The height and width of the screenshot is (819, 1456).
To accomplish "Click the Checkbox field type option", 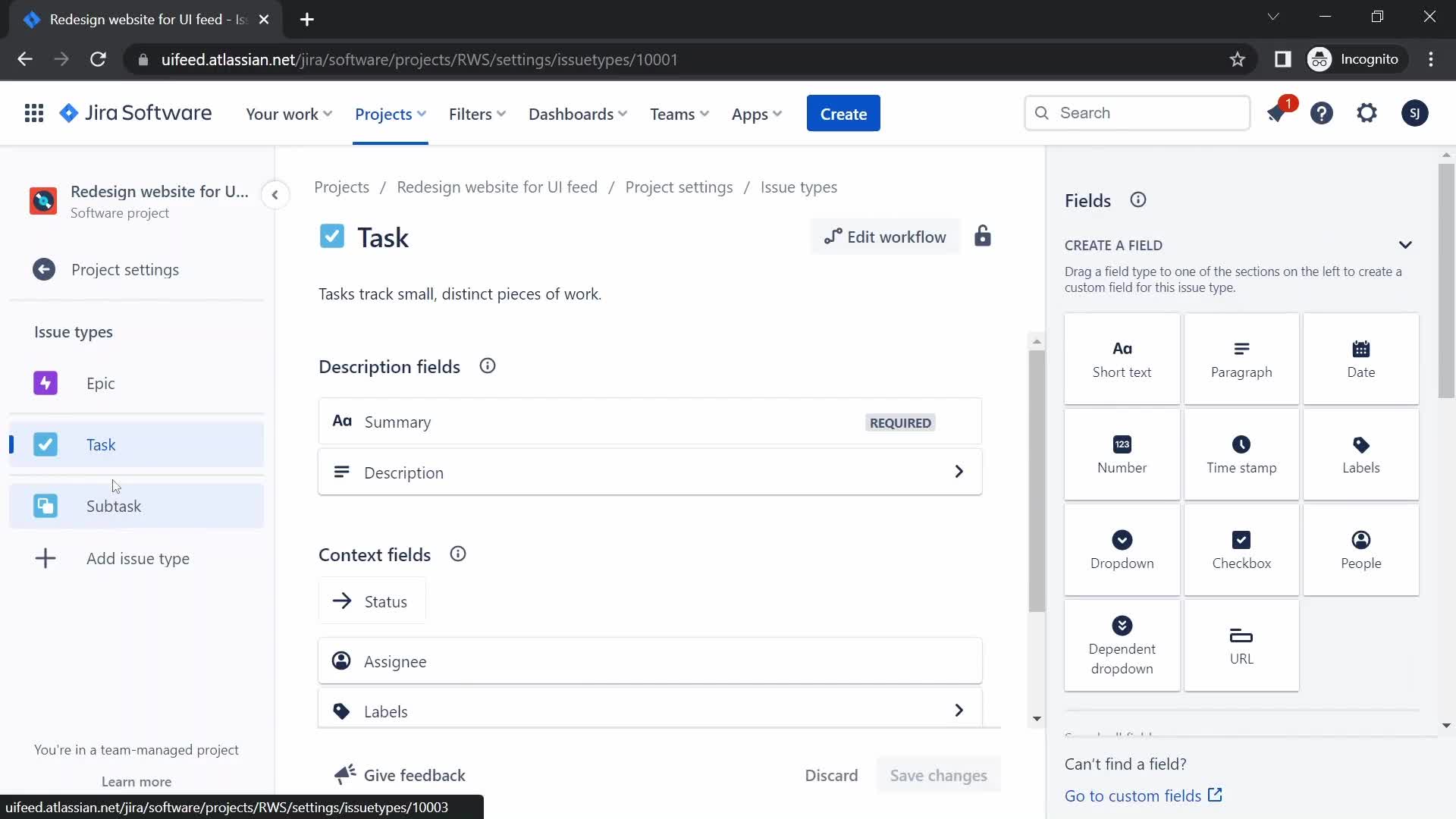I will pos(1242,549).
